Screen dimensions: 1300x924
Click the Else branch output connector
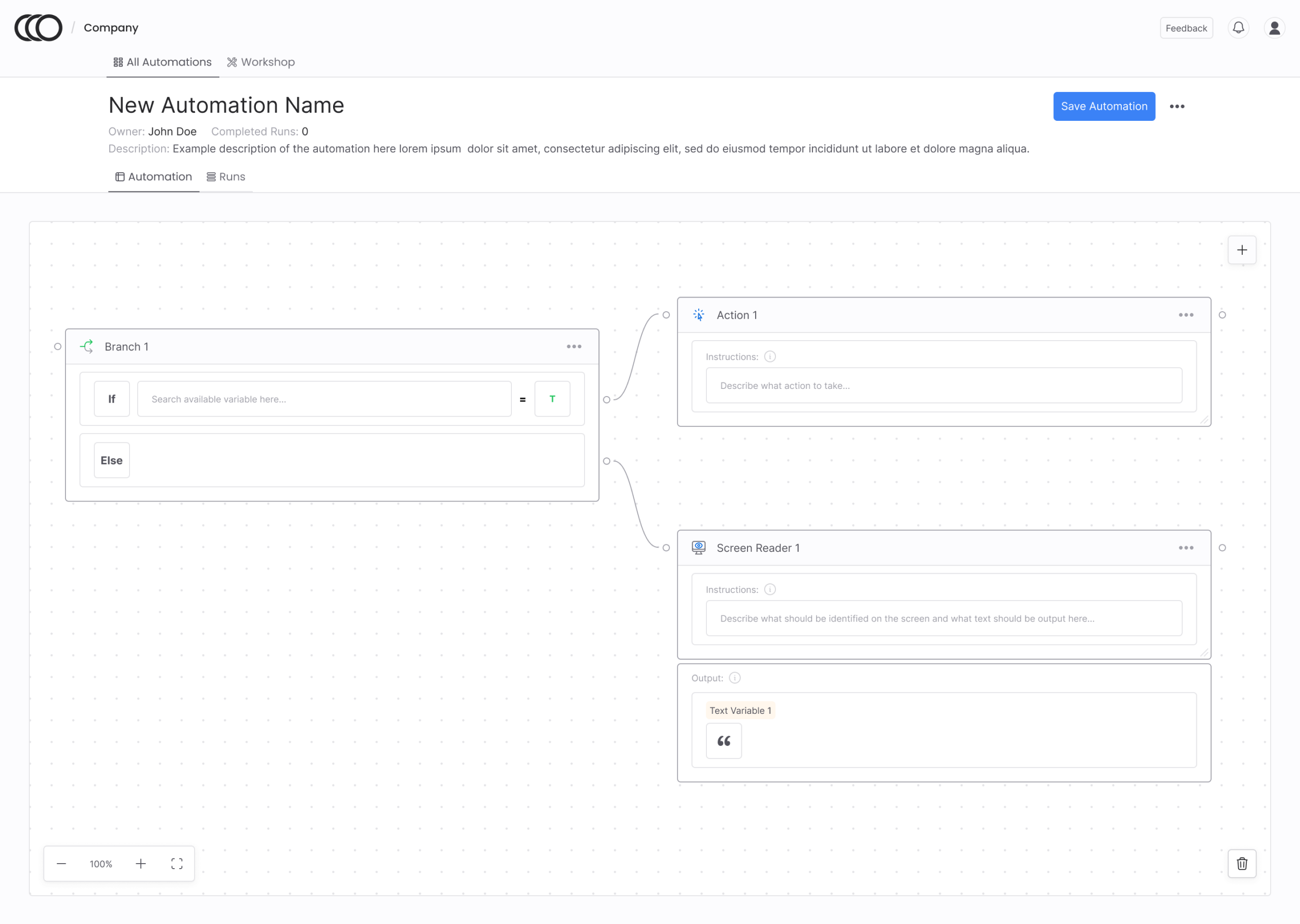pos(606,461)
